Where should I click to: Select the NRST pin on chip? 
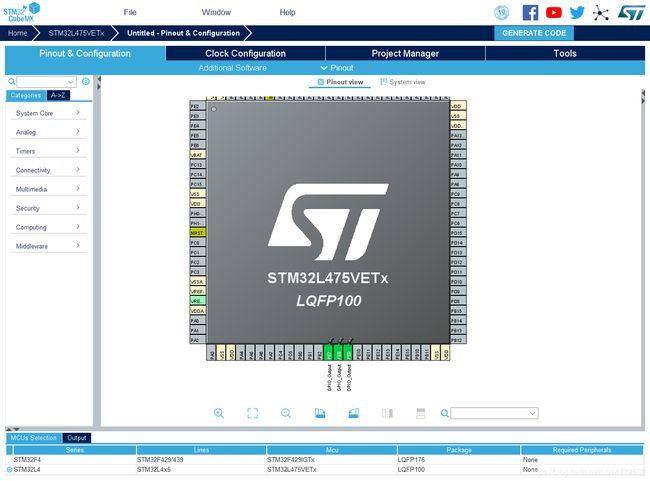click(x=197, y=233)
